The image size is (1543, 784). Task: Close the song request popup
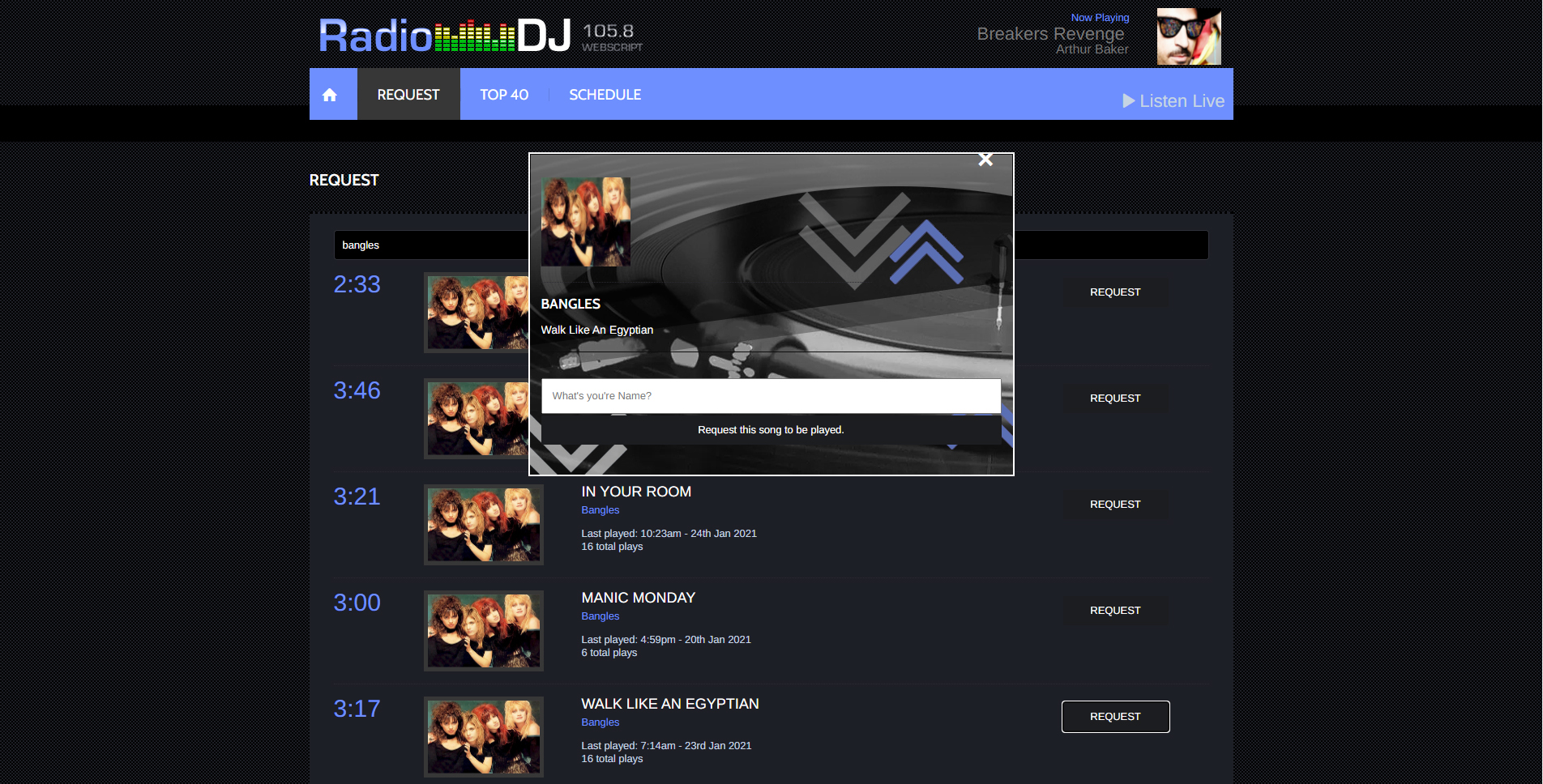985,160
